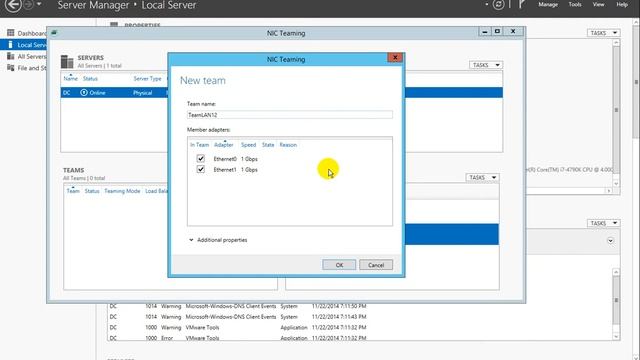The image size is (640, 360).
Task: Open the View menu
Action: 598,4
